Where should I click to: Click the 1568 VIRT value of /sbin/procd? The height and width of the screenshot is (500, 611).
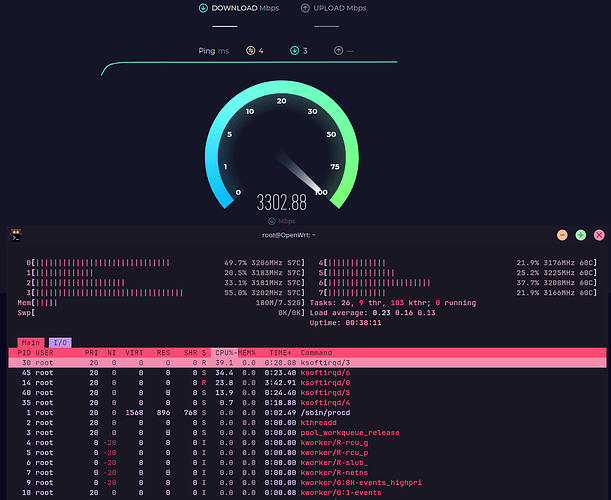point(134,413)
